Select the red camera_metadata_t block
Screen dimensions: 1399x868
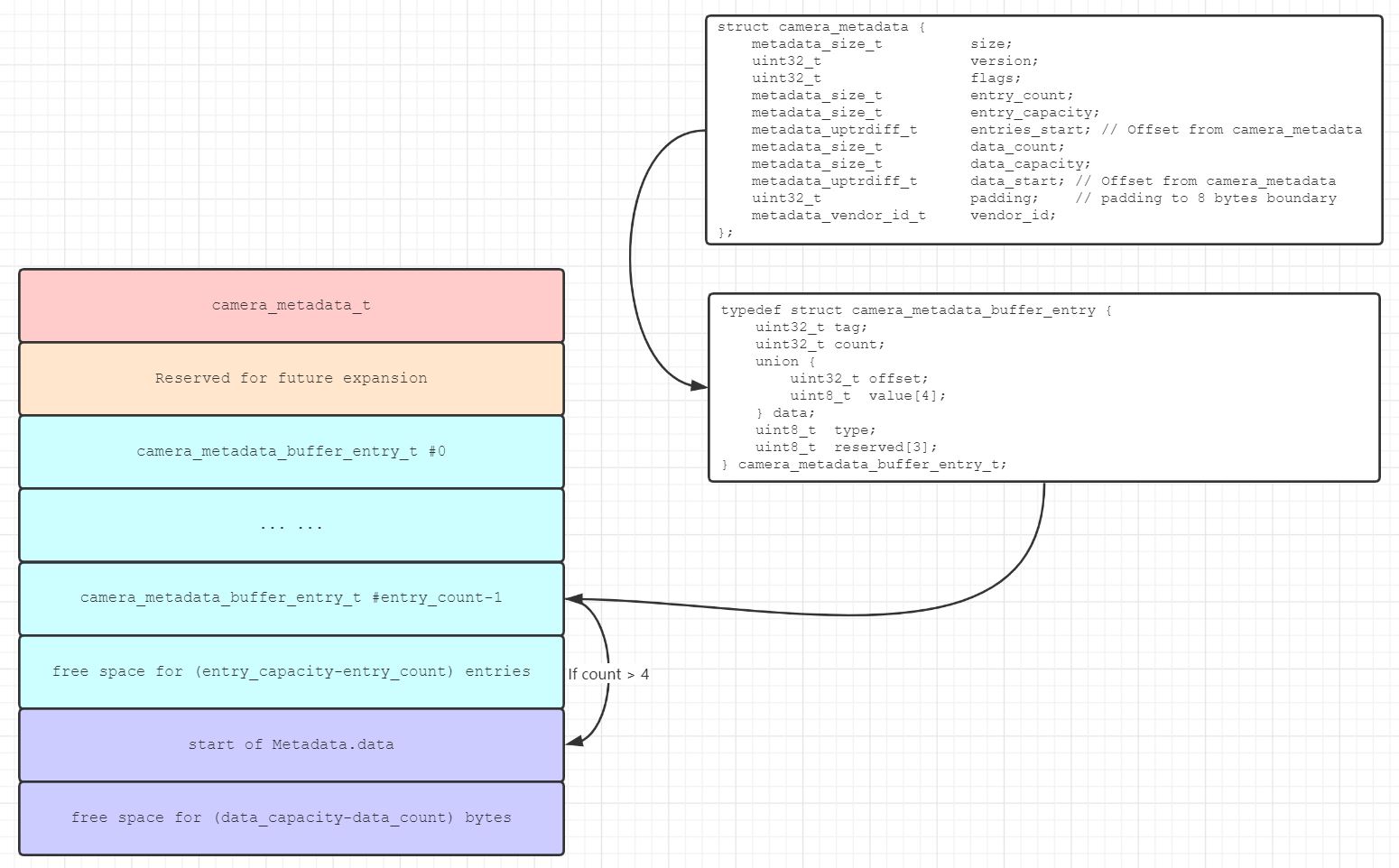pyautogui.click(x=291, y=305)
